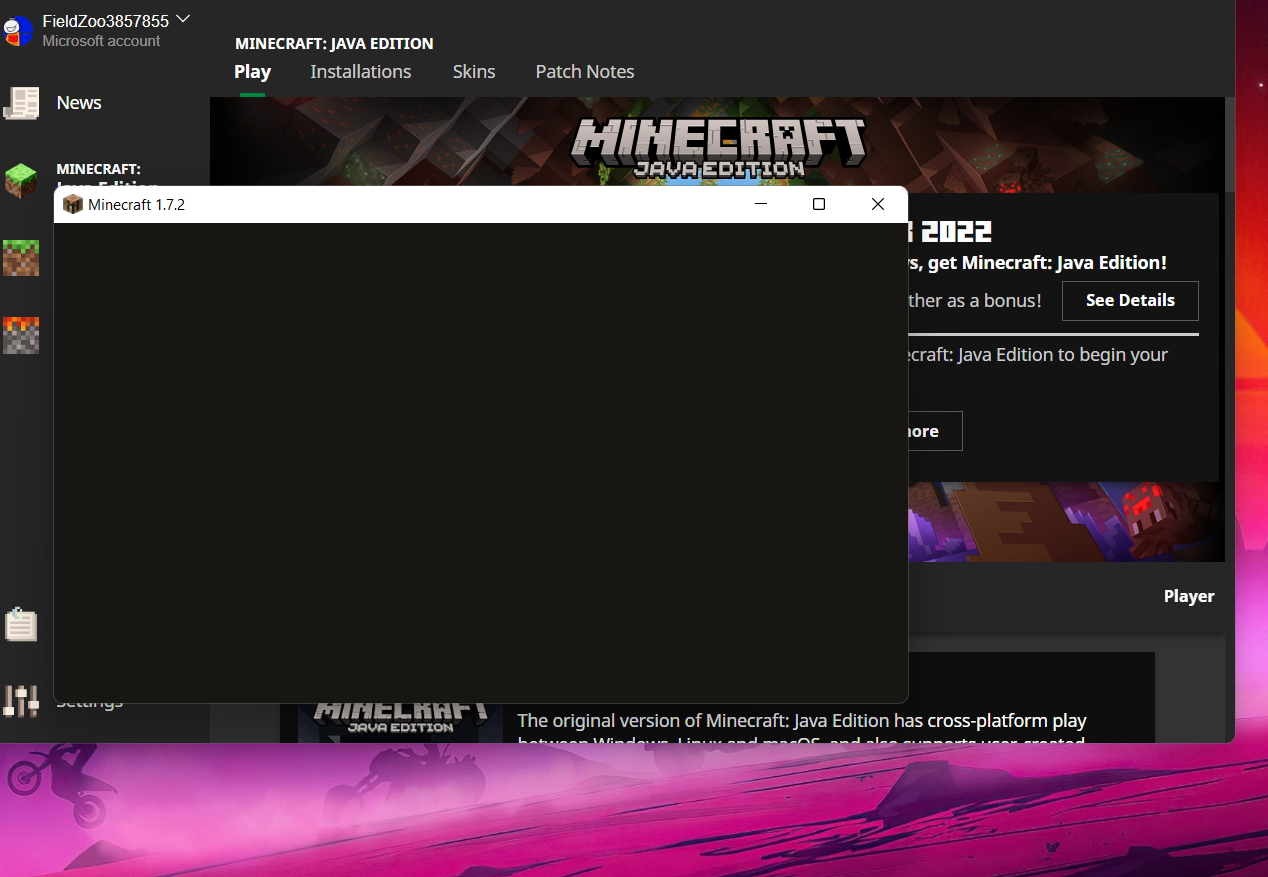Click the Player label in launcher

pos(1189,596)
